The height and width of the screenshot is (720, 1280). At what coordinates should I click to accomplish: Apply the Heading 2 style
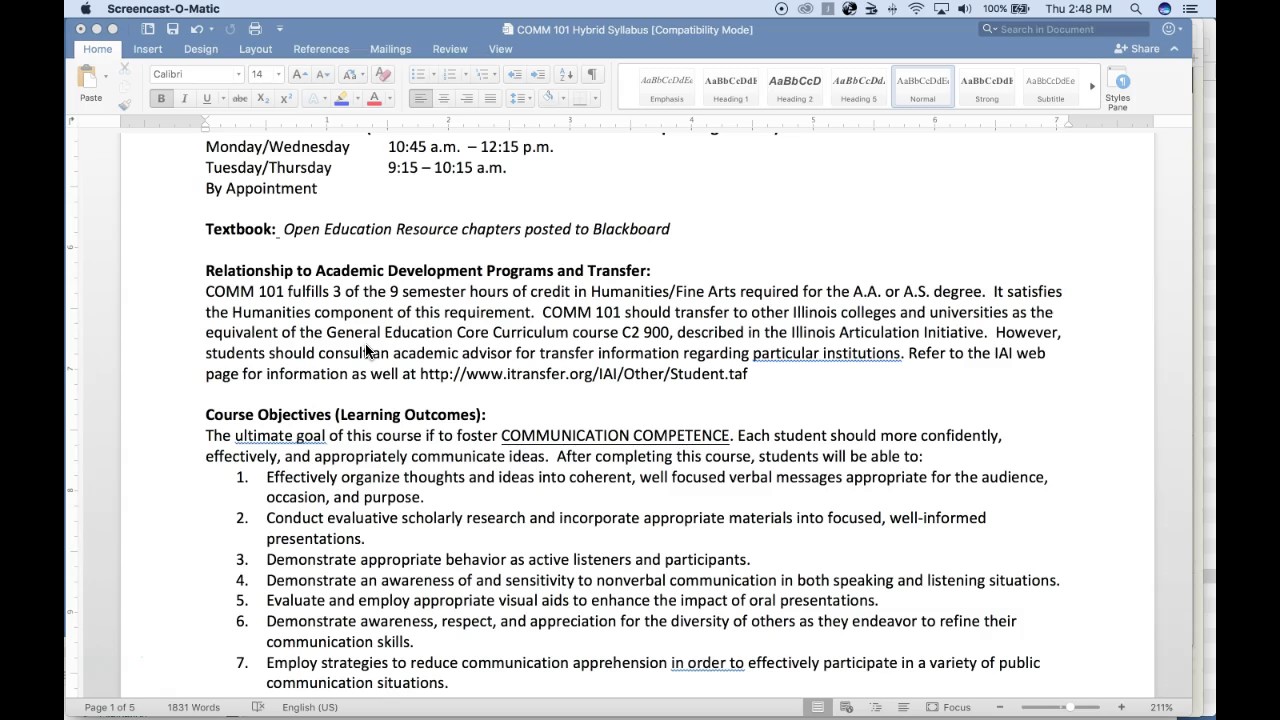[795, 87]
